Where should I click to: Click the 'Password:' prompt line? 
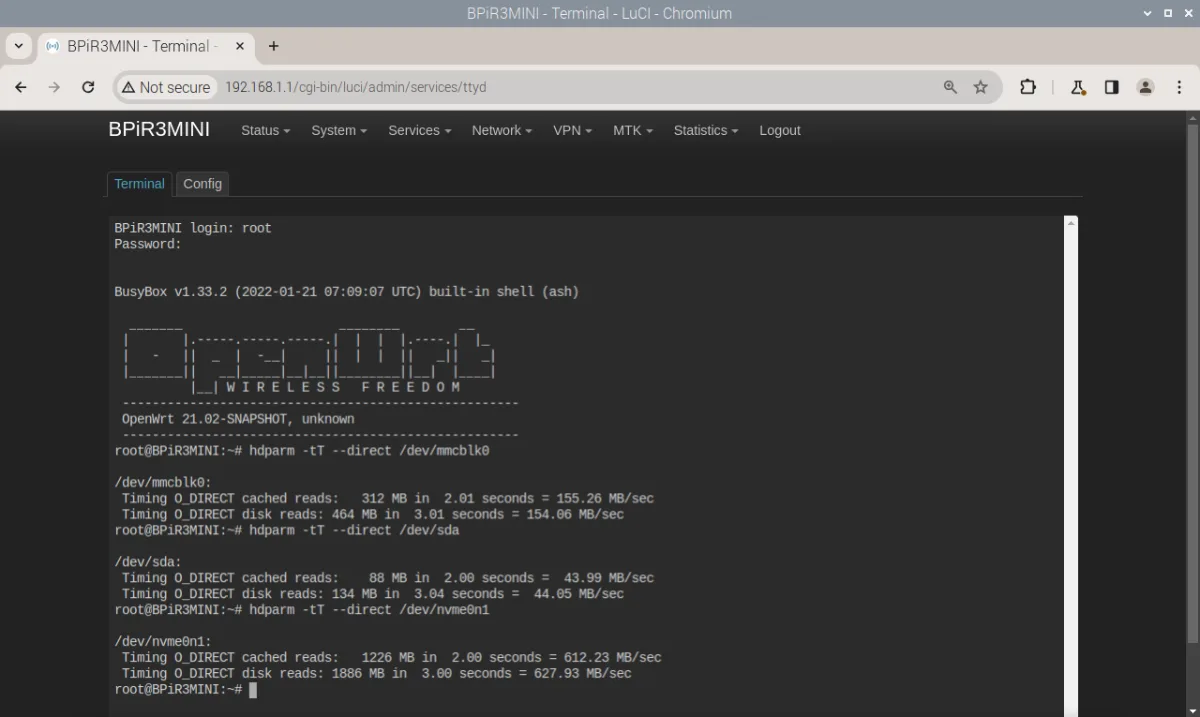point(148,244)
